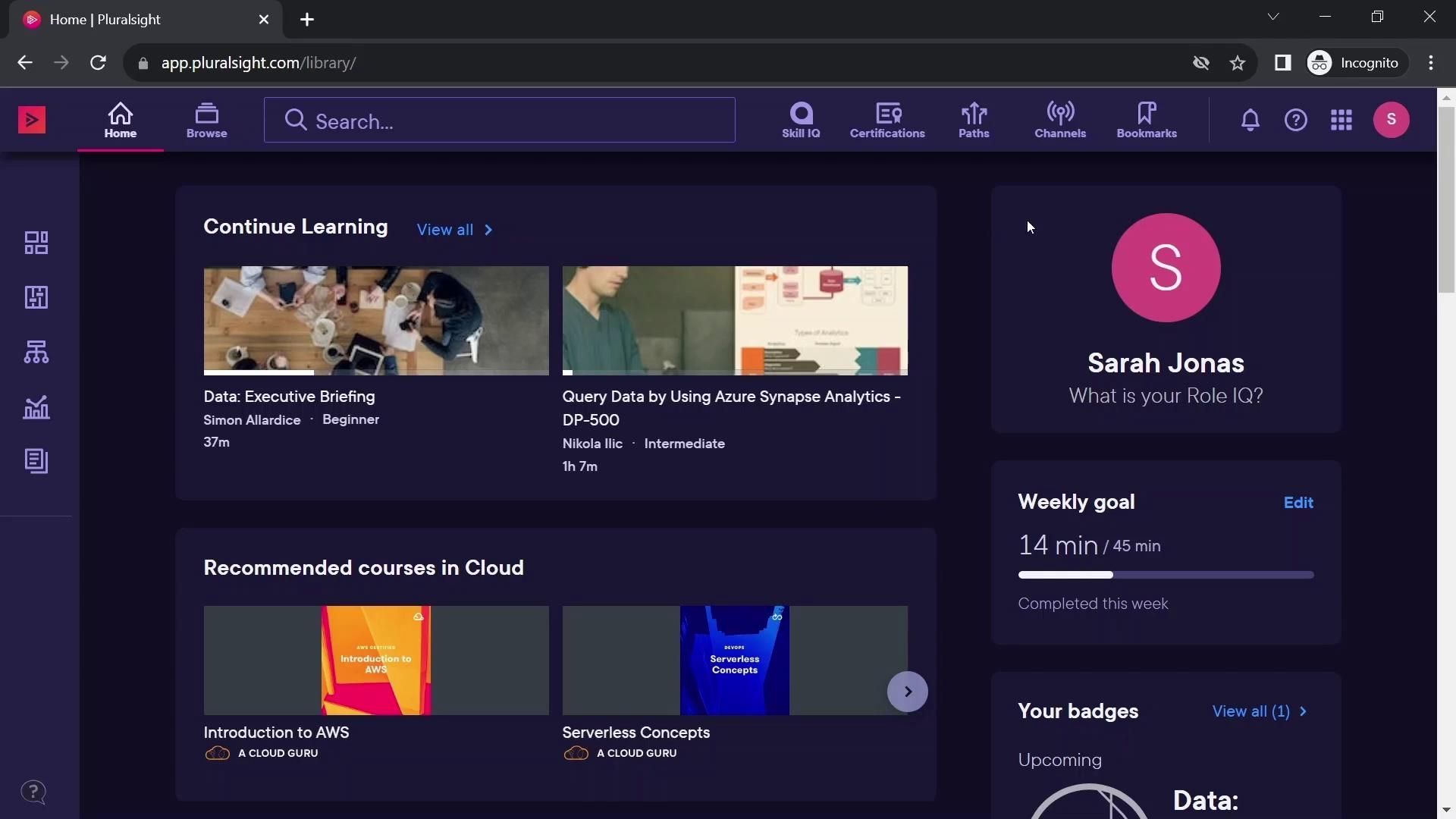Switch to the Browse tab

point(206,120)
